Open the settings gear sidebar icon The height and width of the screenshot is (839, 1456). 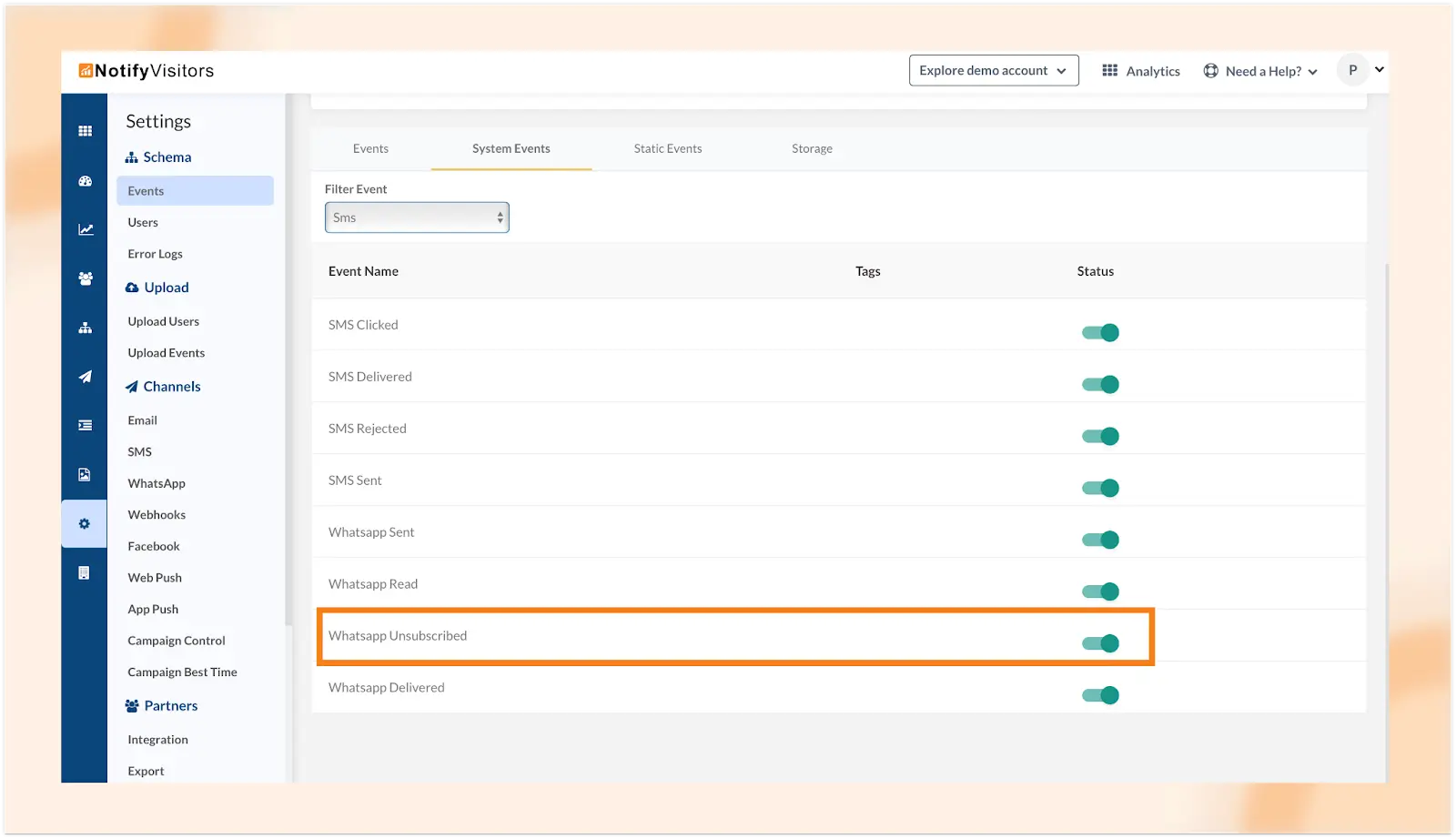pos(85,524)
